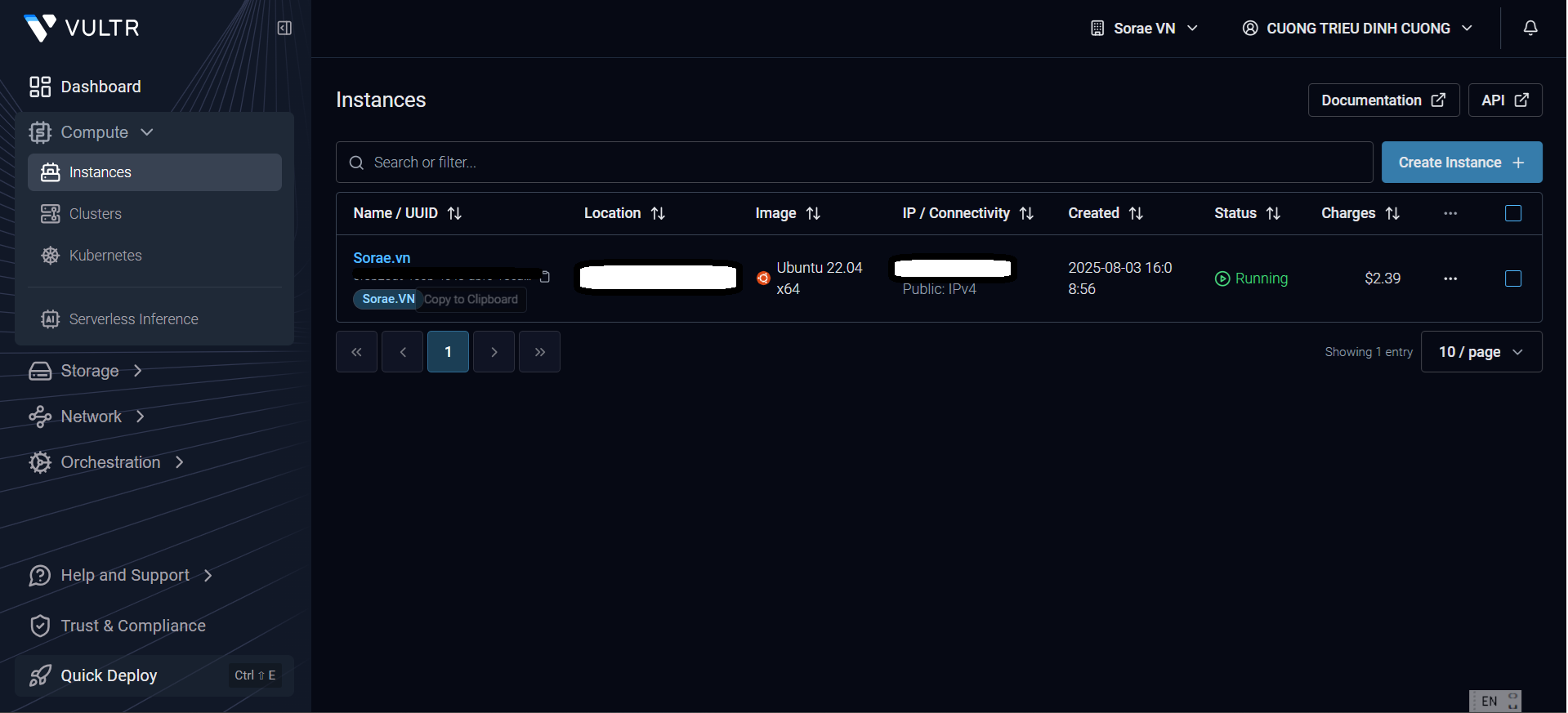The image size is (1568, 713).
Task: Open the Sorae.vn row actions menu
Action: (1450, 279)
